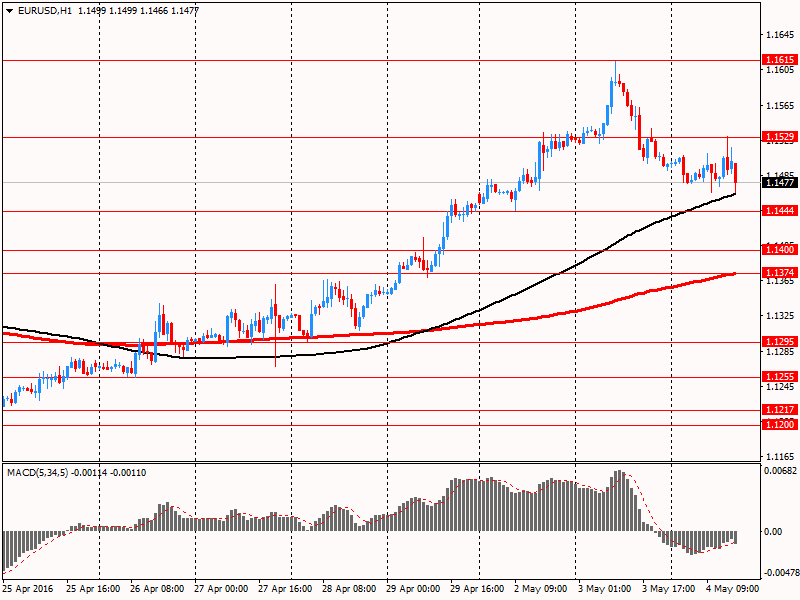Select the 29 Apr 00:00 time label

tap(413, 589)
